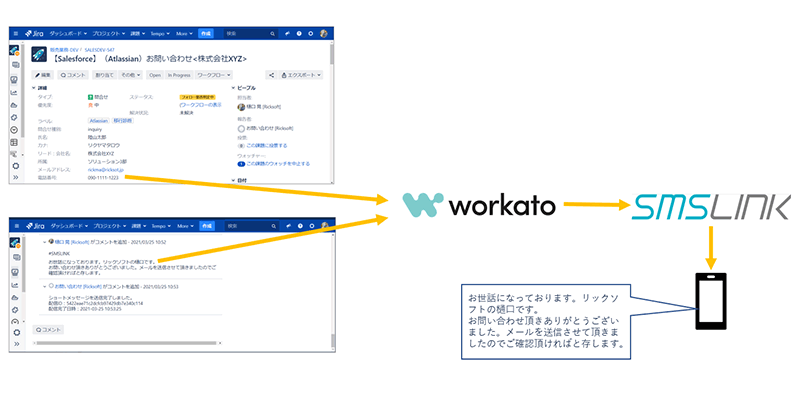Open settings gear in top Jira header
800x408 pixels.
[310, 34]
